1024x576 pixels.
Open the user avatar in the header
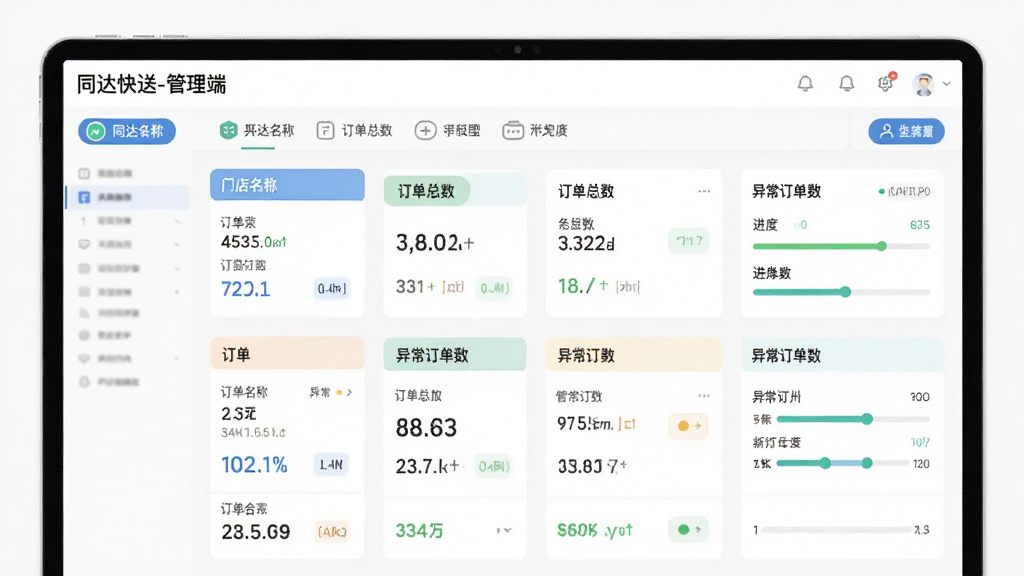point(923,84)
